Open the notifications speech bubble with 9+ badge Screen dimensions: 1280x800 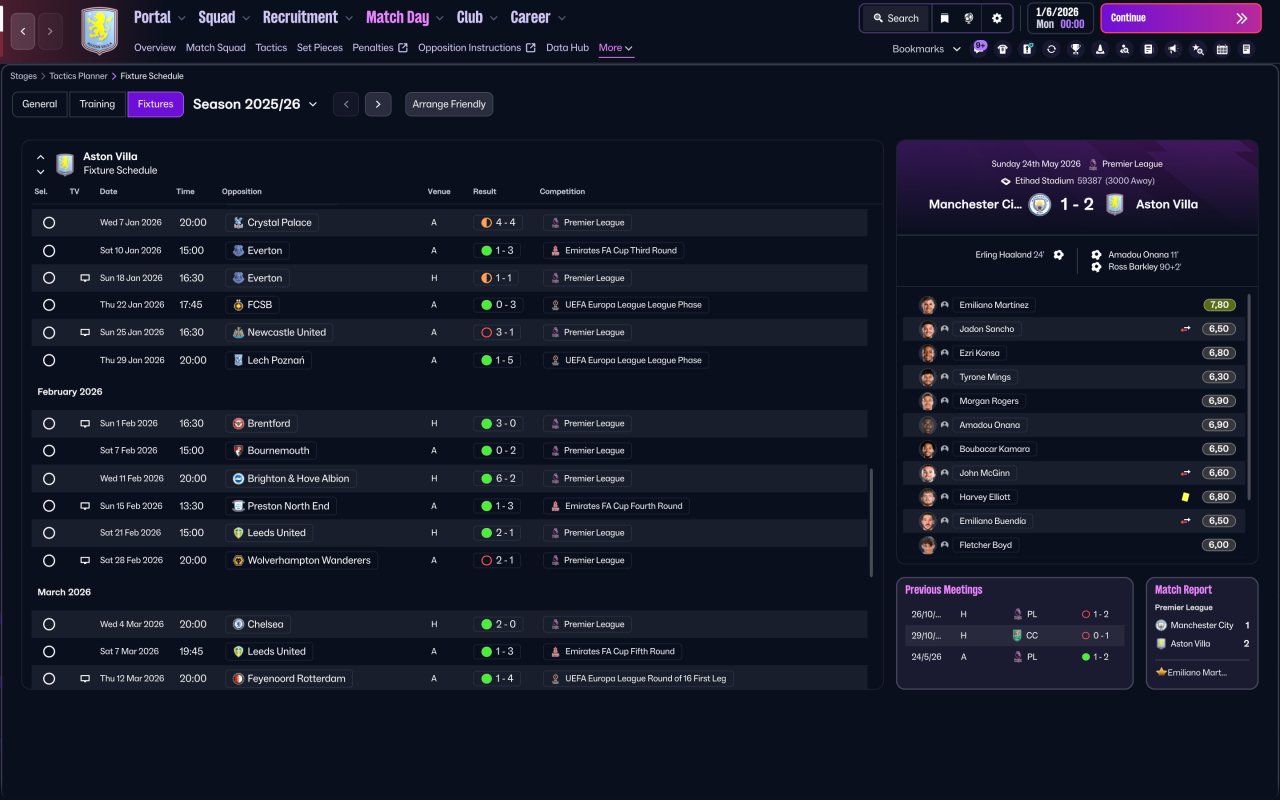click(979, 48)
